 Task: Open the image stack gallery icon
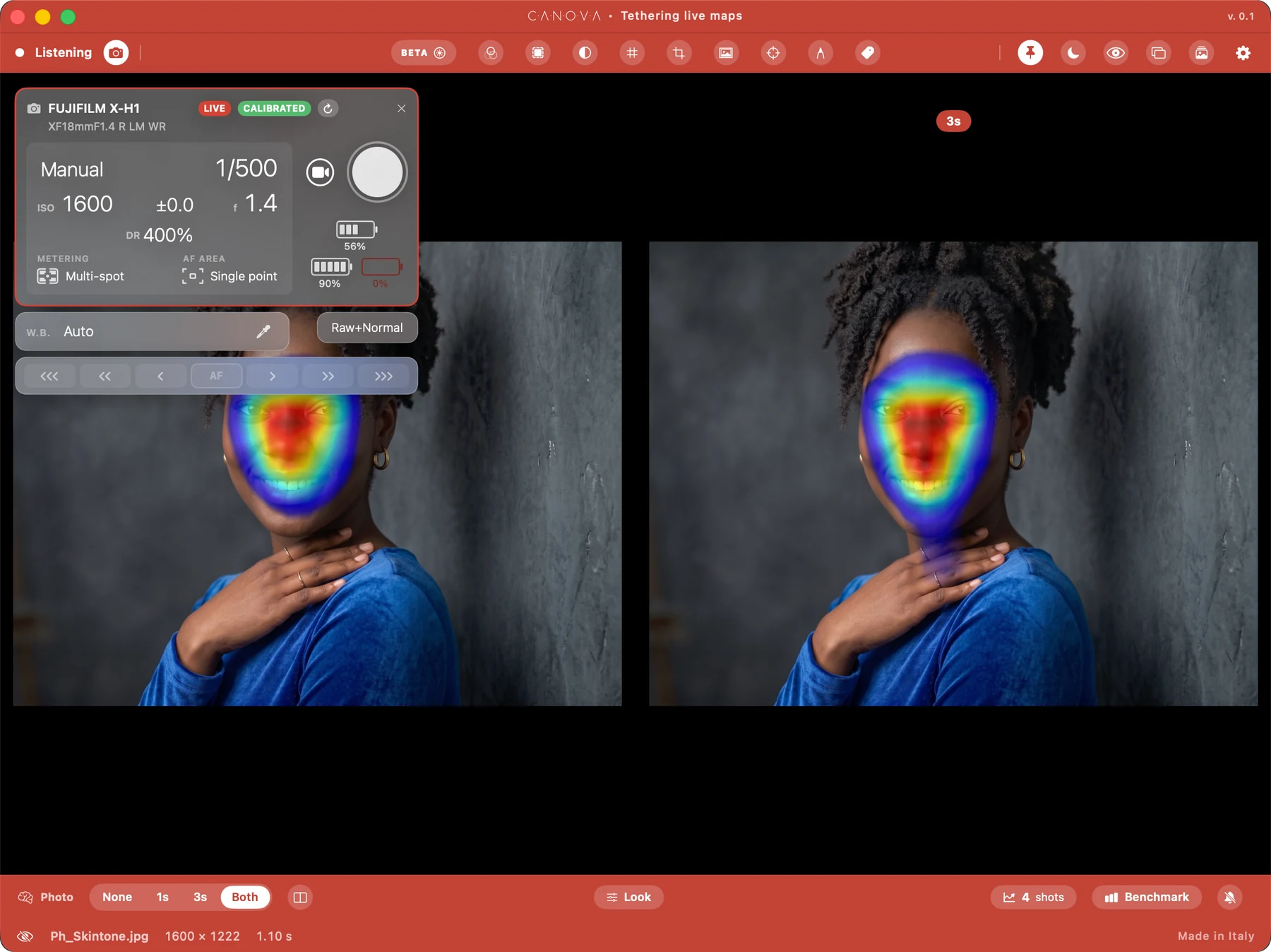pyautogui.click(x=1201, y=53)
